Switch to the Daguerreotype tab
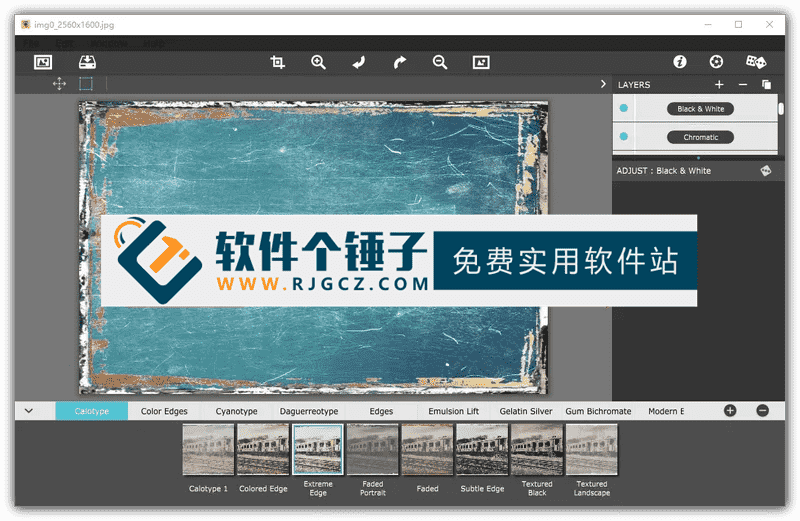The image size is (800, 521). [309, 411]
